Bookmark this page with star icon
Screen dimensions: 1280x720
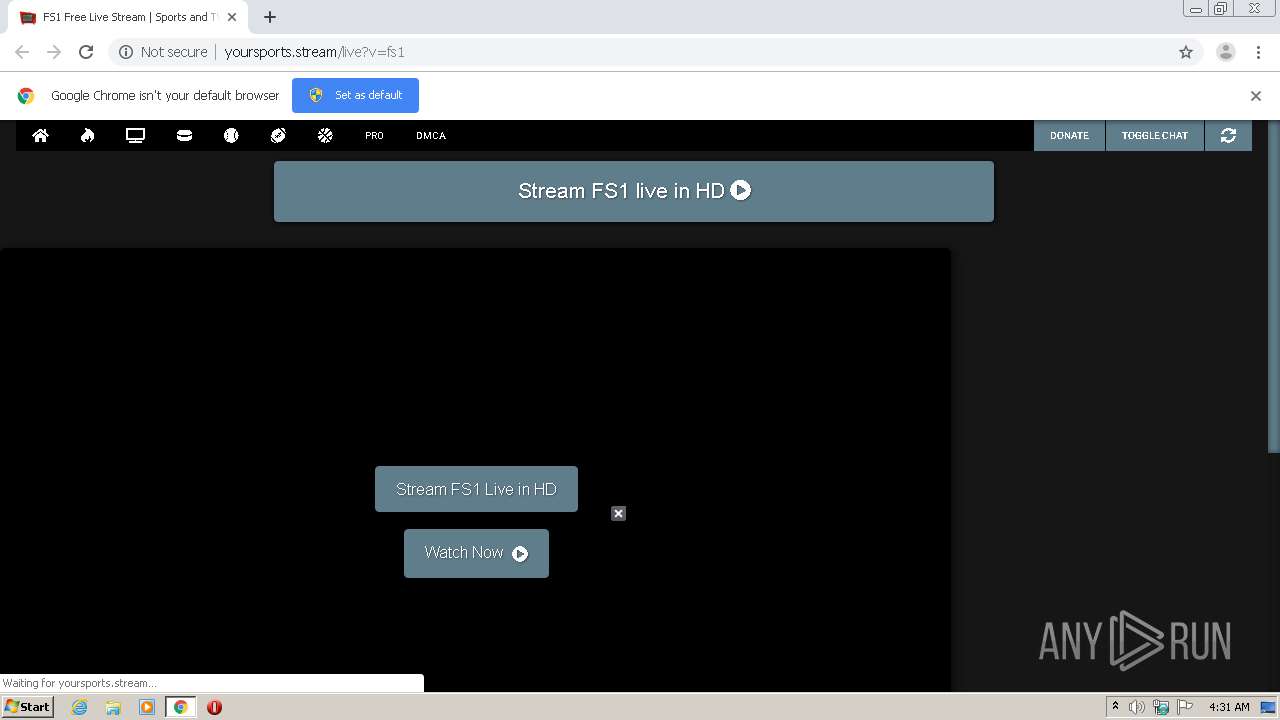pos(1186,52)
